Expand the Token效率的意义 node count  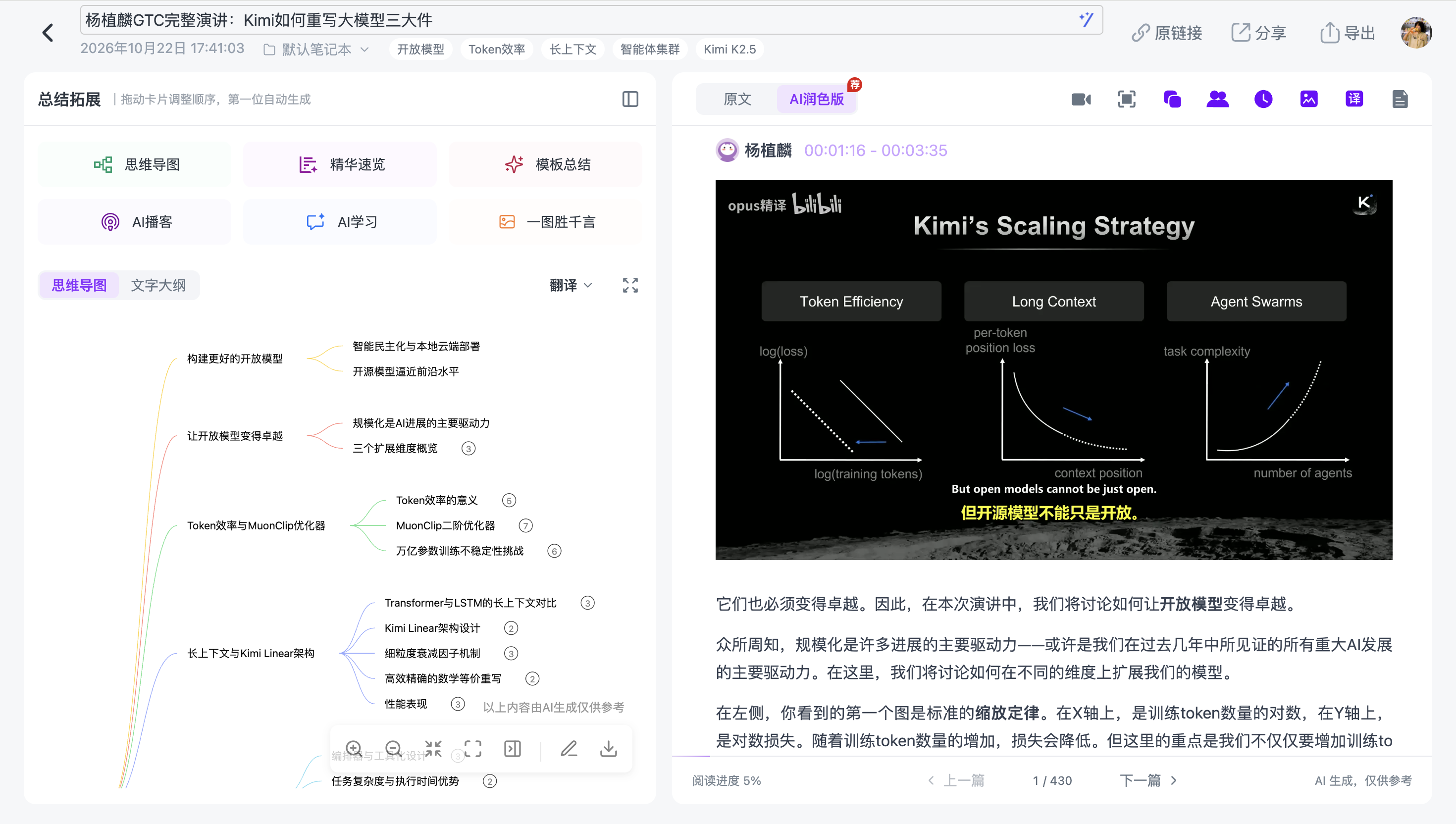509,501
